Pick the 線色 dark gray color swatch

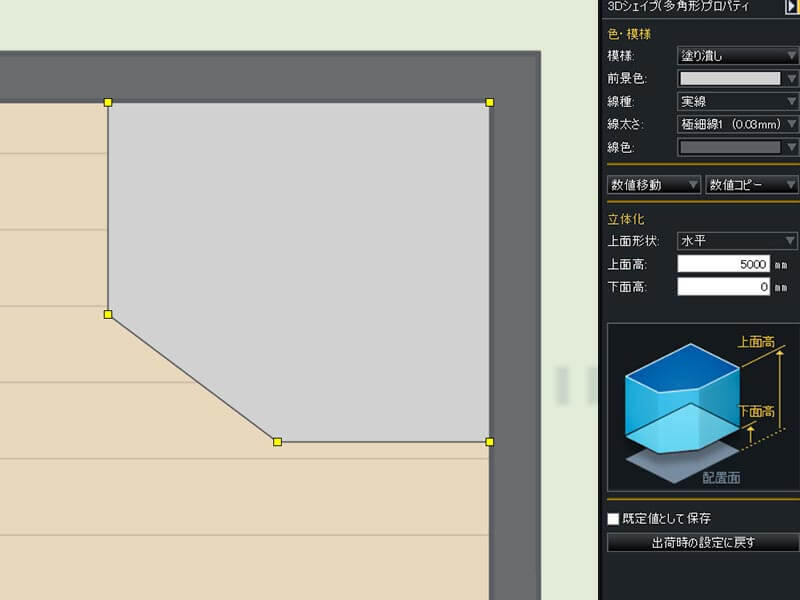pyautogui.click(x=729, y=147)
